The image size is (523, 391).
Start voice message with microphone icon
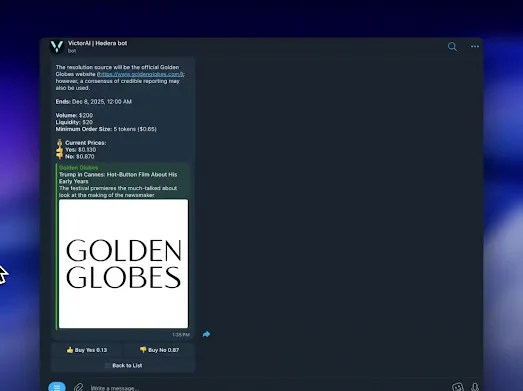[475, 387]
